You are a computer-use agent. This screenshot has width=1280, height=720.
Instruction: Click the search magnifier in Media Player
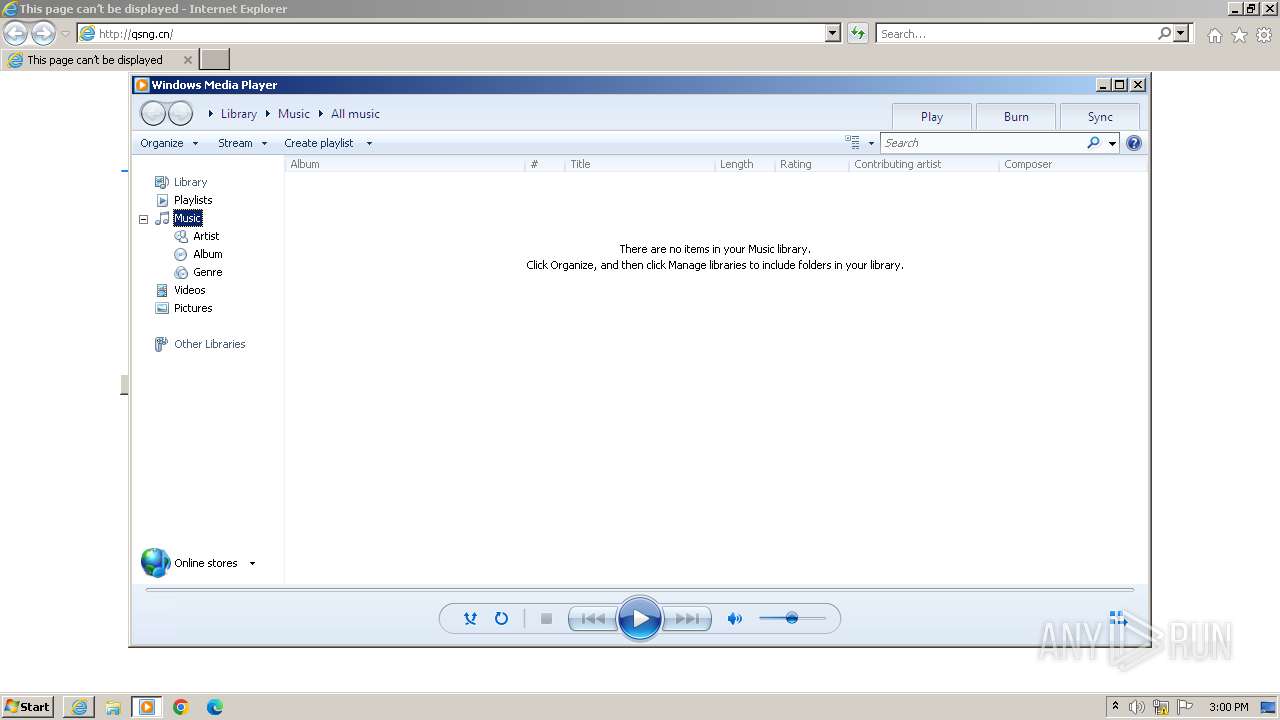(x=1093, y=143)
